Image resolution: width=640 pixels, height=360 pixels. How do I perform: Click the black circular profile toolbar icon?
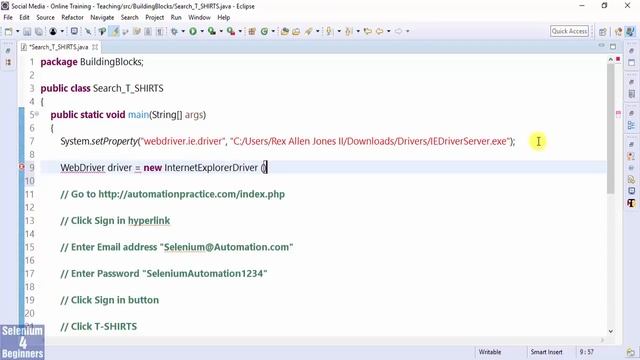[x=53, y=31]
